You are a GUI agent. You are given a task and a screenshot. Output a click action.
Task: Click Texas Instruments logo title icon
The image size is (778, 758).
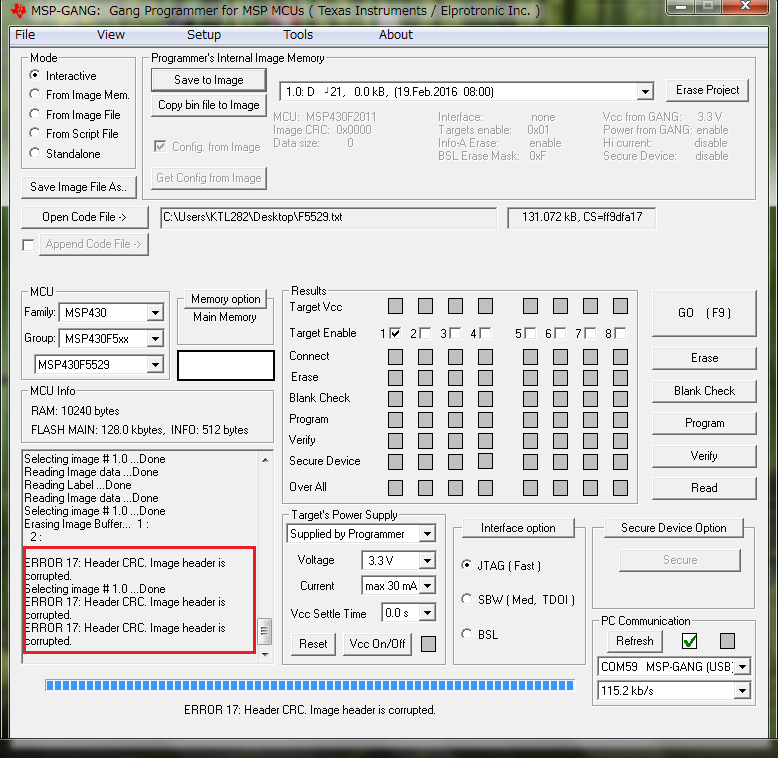[x=18, y=10]
